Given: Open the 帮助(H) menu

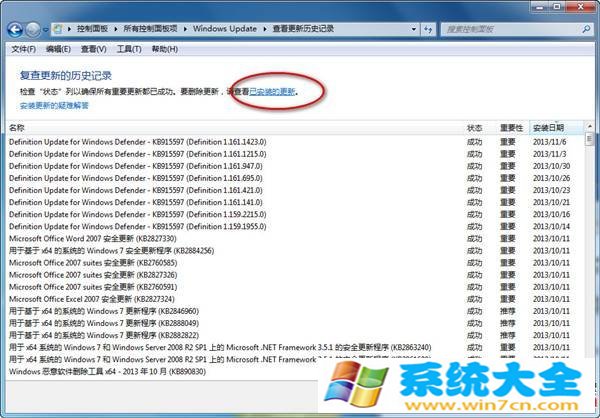Looking at the screenshot, I should tap(165, 49).
